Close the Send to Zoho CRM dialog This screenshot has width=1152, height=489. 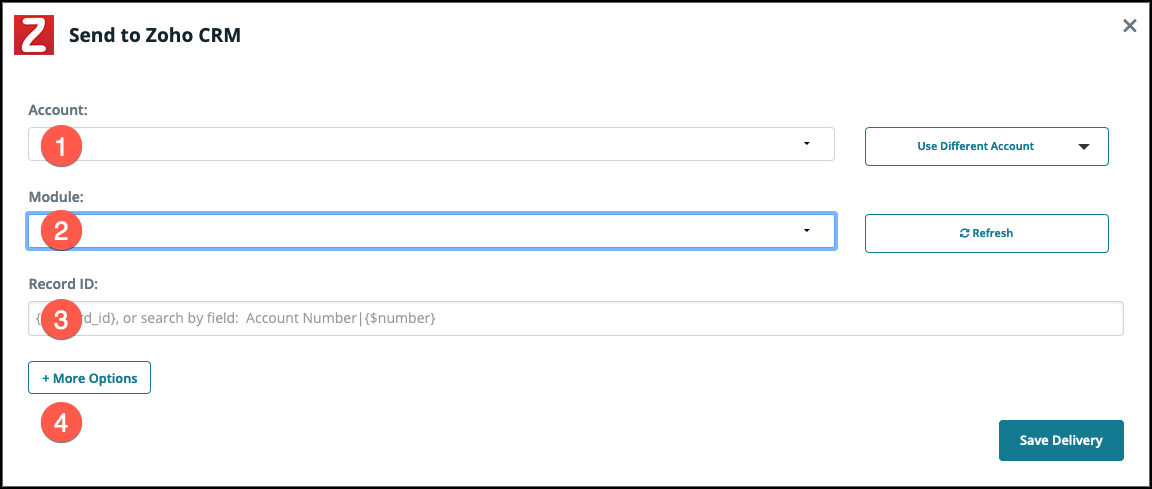pyautogui.click(x=1130, y=26)
